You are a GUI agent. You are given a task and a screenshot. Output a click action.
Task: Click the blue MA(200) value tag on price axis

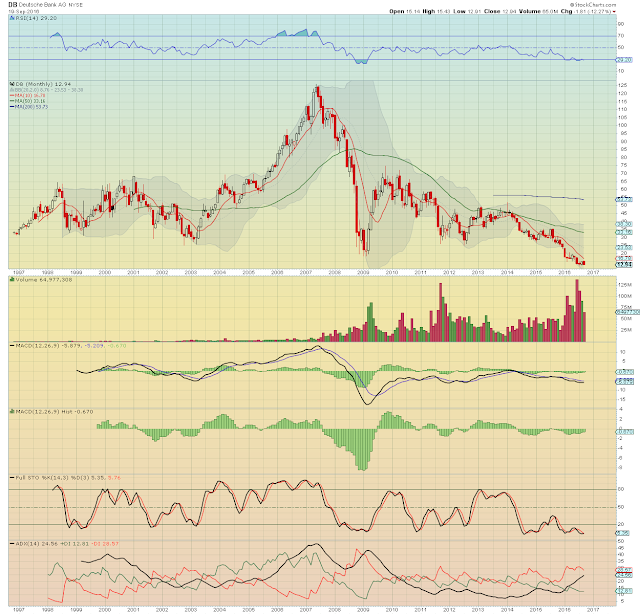624,200
